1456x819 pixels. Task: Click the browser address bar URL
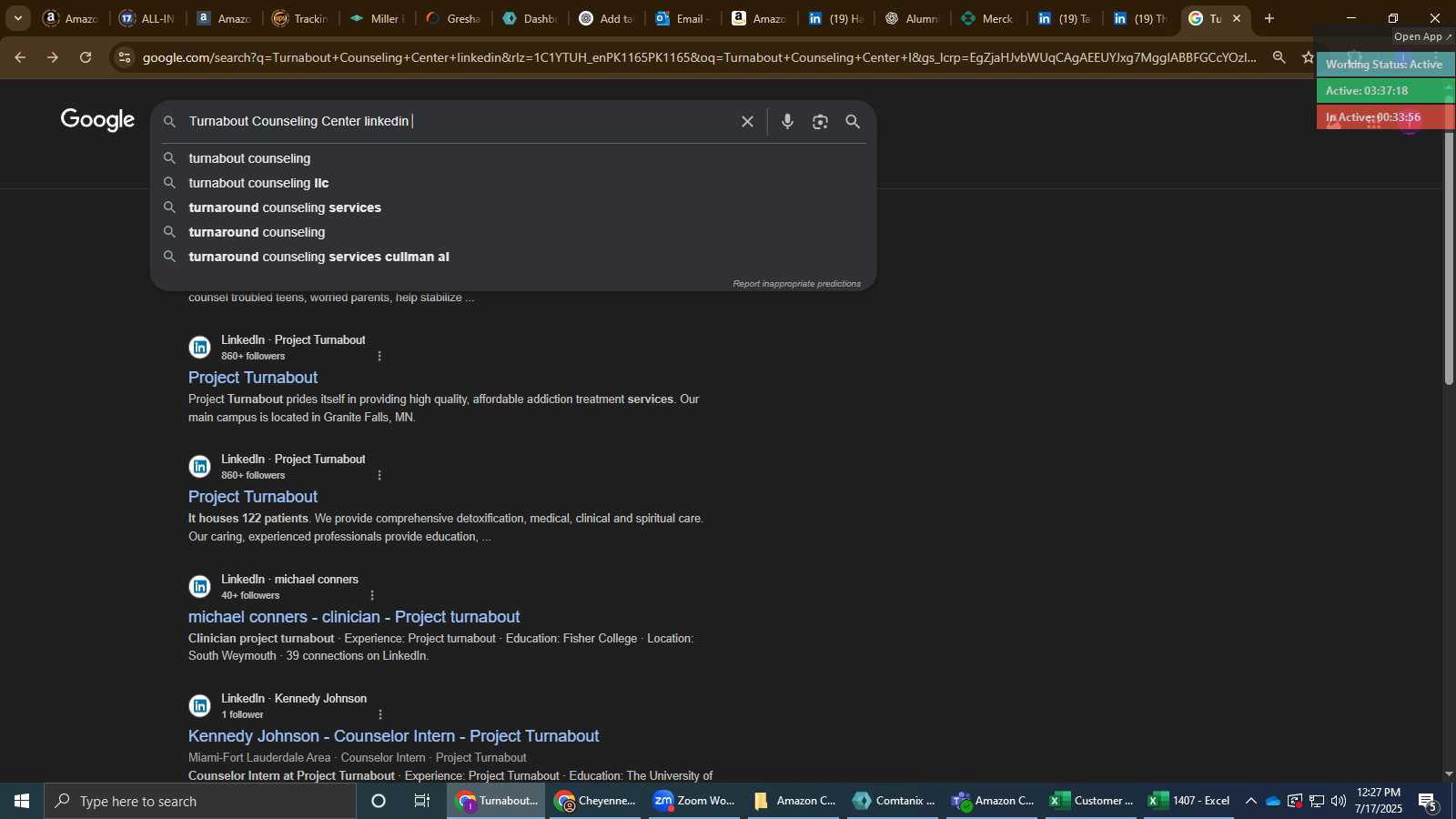699,57
